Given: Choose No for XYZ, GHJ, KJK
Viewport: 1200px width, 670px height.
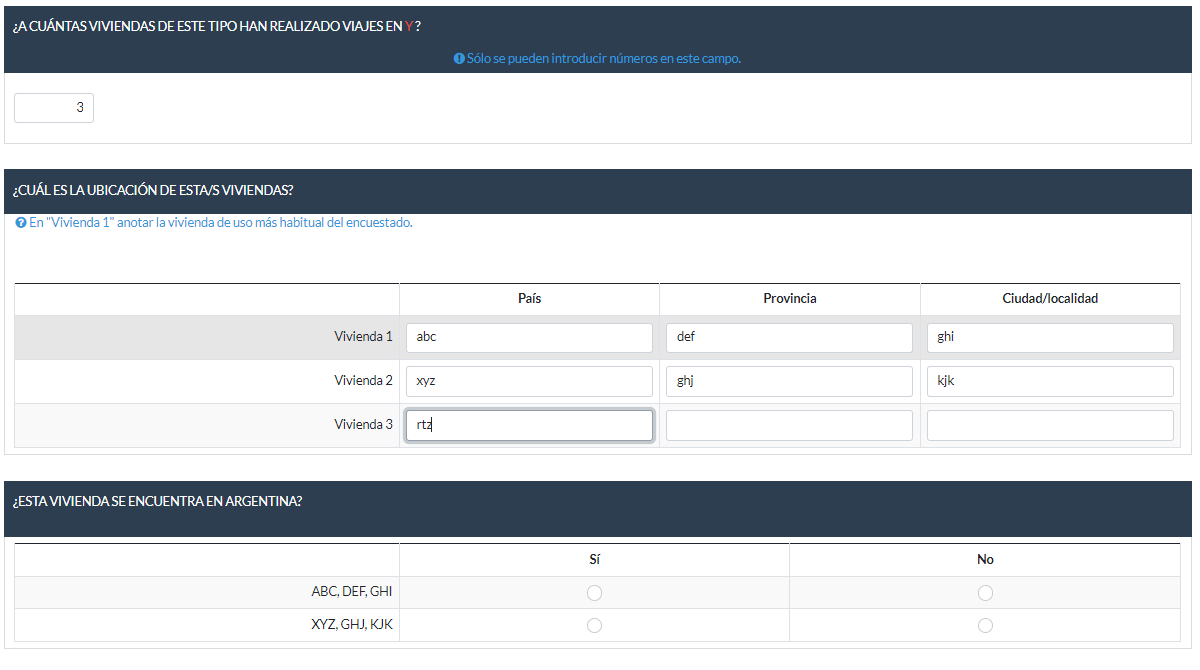Looking at the screenshot, I should [985, 625].
